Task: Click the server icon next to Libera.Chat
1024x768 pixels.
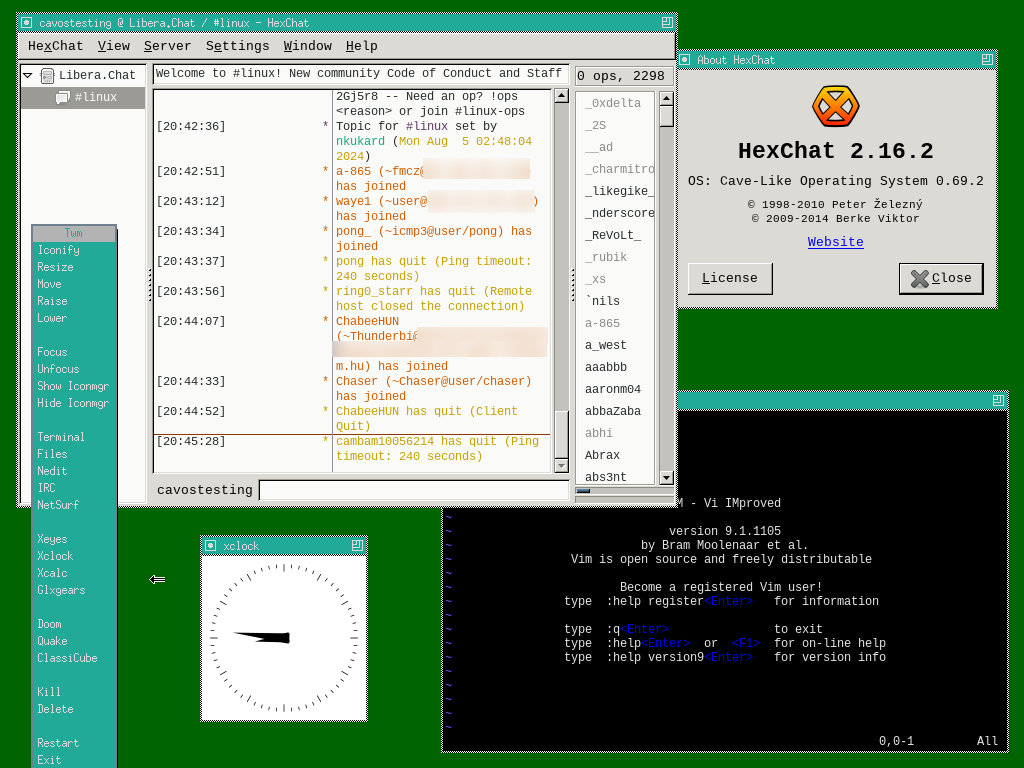Action: click(x=47, y=74)
